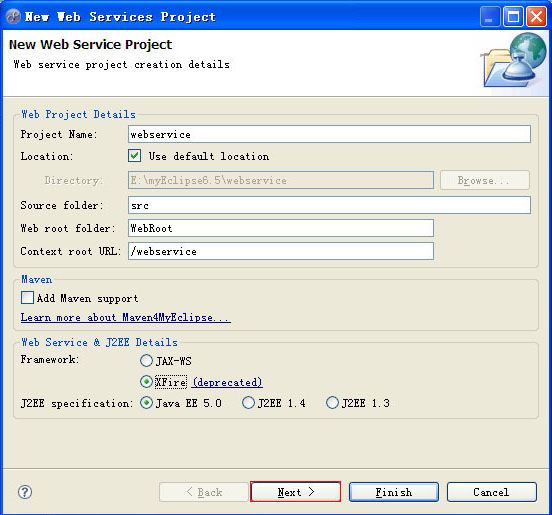Focus the Web root folder field
Viewport: 552px width, 515px height.
click(281, 228)
